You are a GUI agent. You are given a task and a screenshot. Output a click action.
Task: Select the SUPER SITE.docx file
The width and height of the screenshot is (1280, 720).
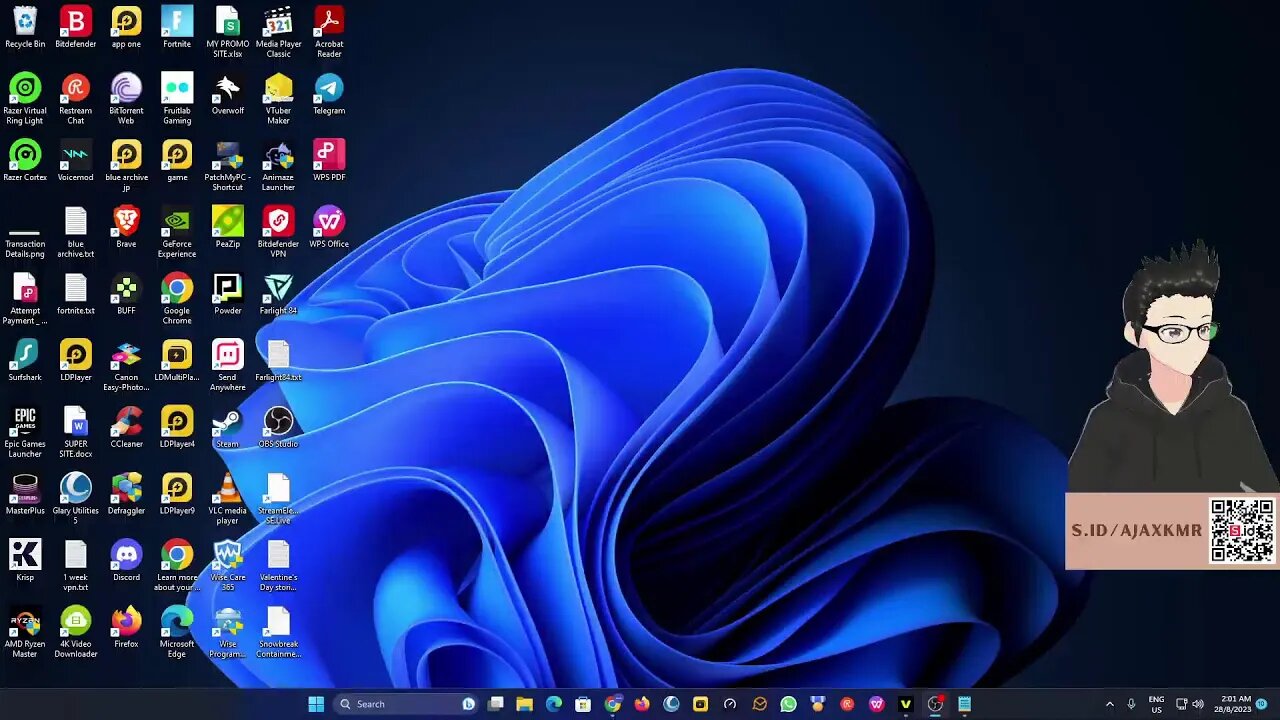pos(76,432)
